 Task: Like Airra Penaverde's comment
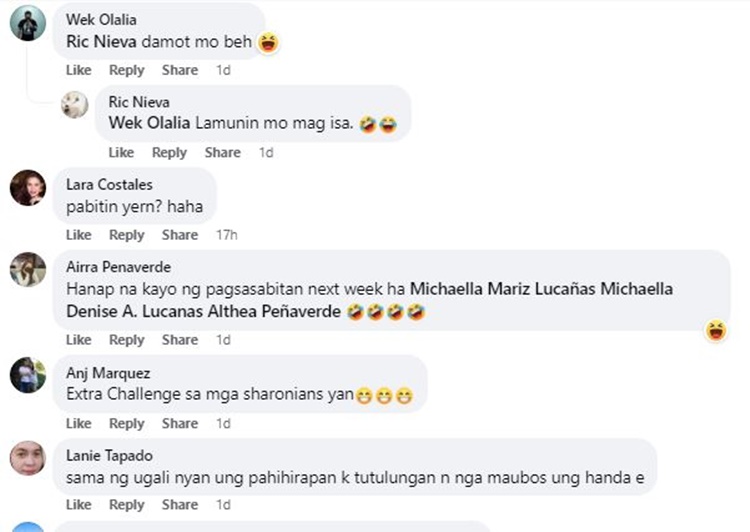pos(78,340)
